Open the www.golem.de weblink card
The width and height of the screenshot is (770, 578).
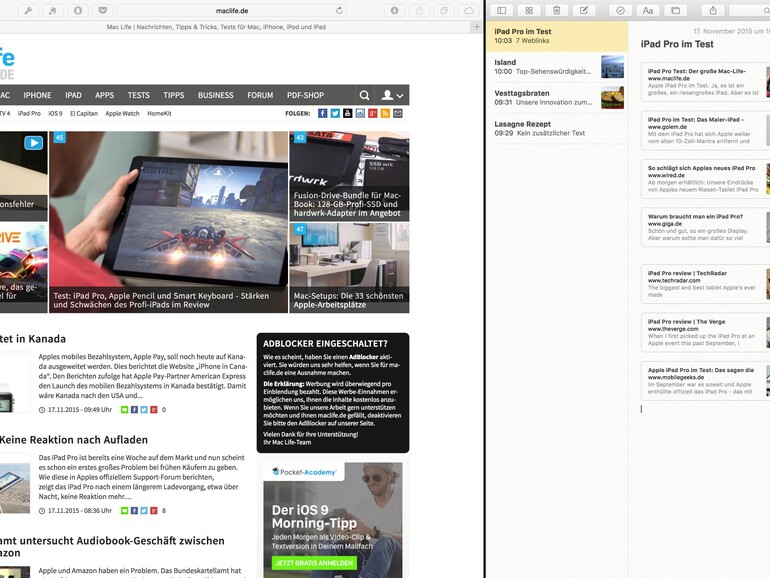[x=706, y=130]
